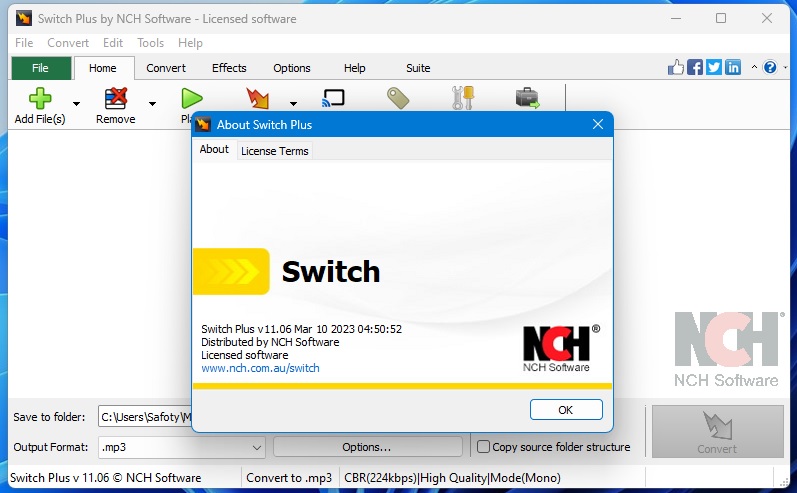
Task: Click the Options... button
Action: click(367, 447)
